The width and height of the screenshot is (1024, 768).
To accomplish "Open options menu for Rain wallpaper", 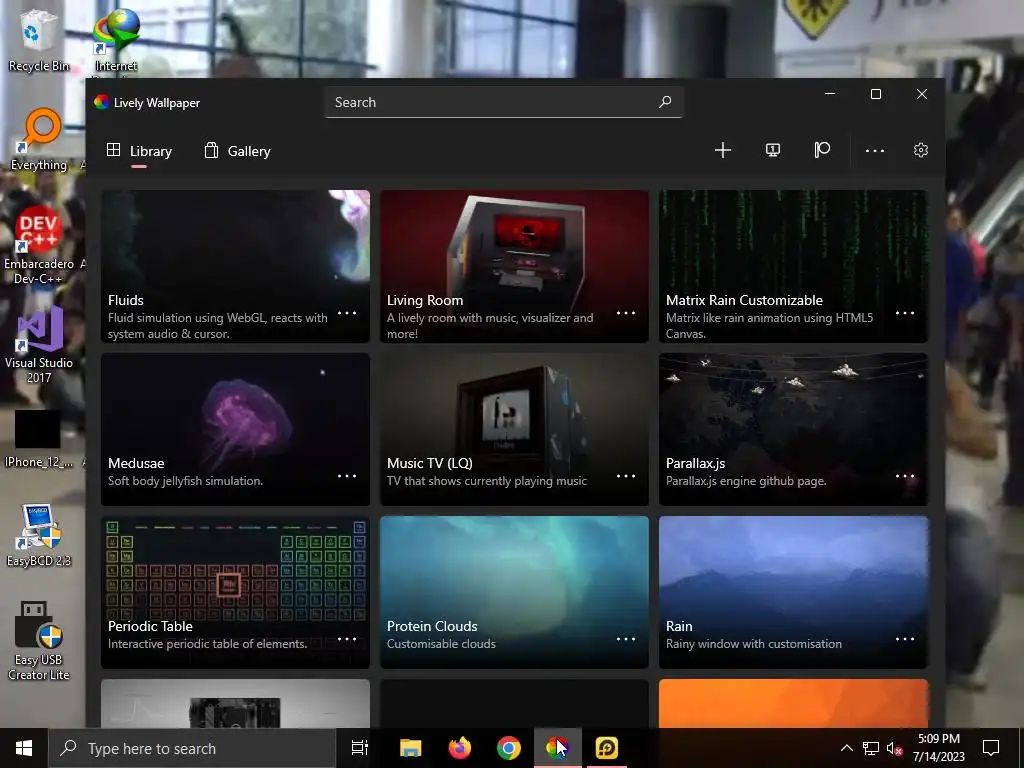I will click(904, 639).
